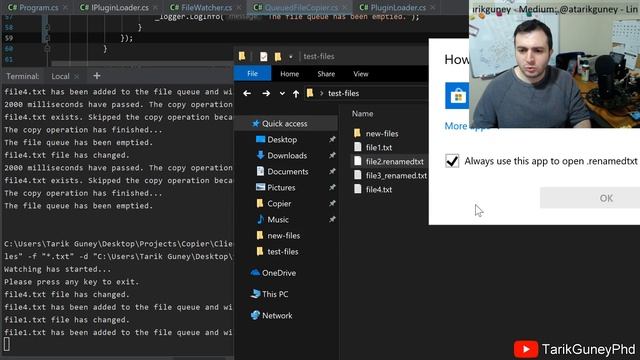The height and width of the screenshot is (360, 640).
Task: Click the file2.renamedtxt file icon
Action: point(358,161)
